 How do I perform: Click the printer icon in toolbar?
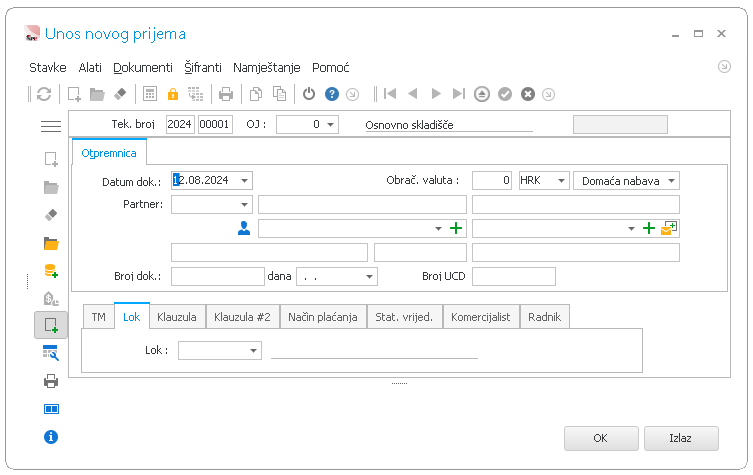click(x=226, y=94)
